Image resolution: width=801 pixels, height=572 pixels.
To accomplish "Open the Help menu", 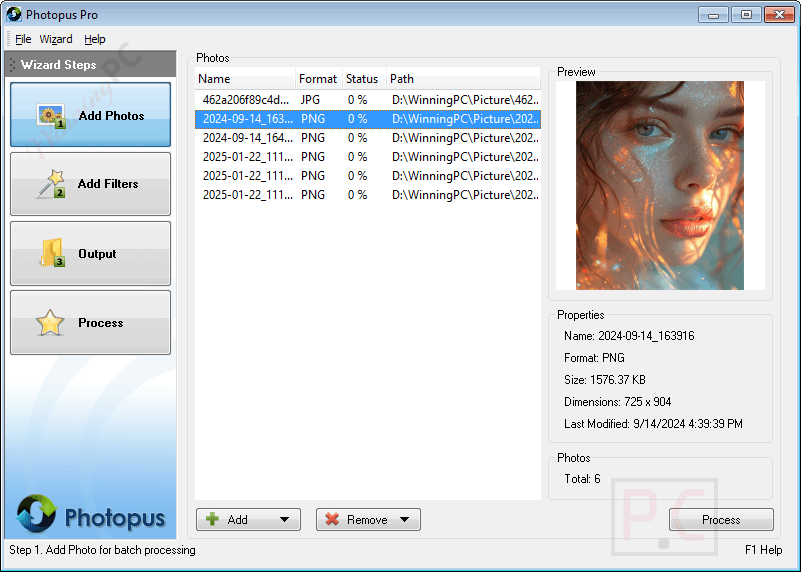I will click(95, 39).
